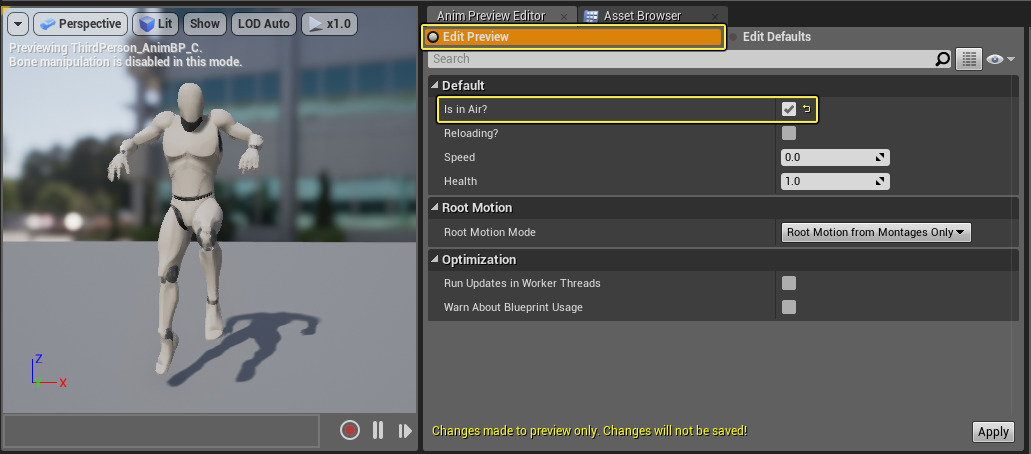Enable Warn About Blueprint Usage checkbox
Viewport: 1031px width, 454px height.
point(789,307)
